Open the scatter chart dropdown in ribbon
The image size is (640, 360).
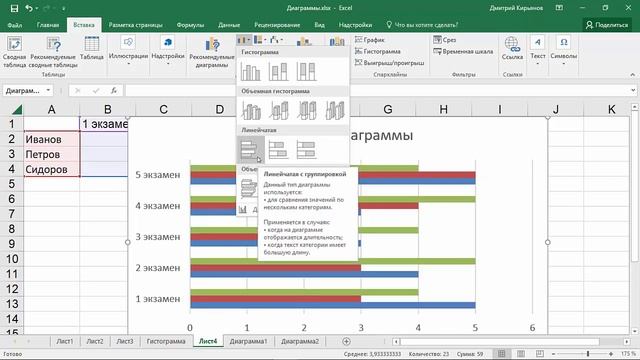pos(276,40)
